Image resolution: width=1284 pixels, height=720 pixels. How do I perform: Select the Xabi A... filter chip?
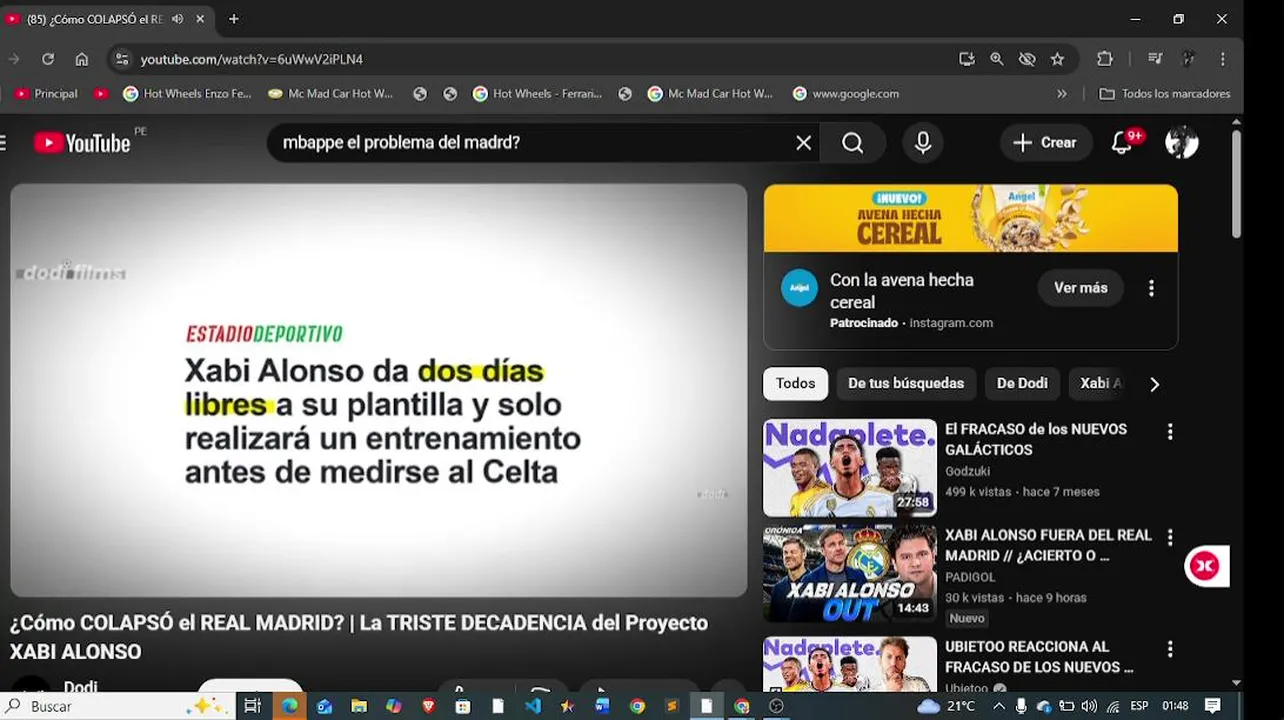(1100, 384)
